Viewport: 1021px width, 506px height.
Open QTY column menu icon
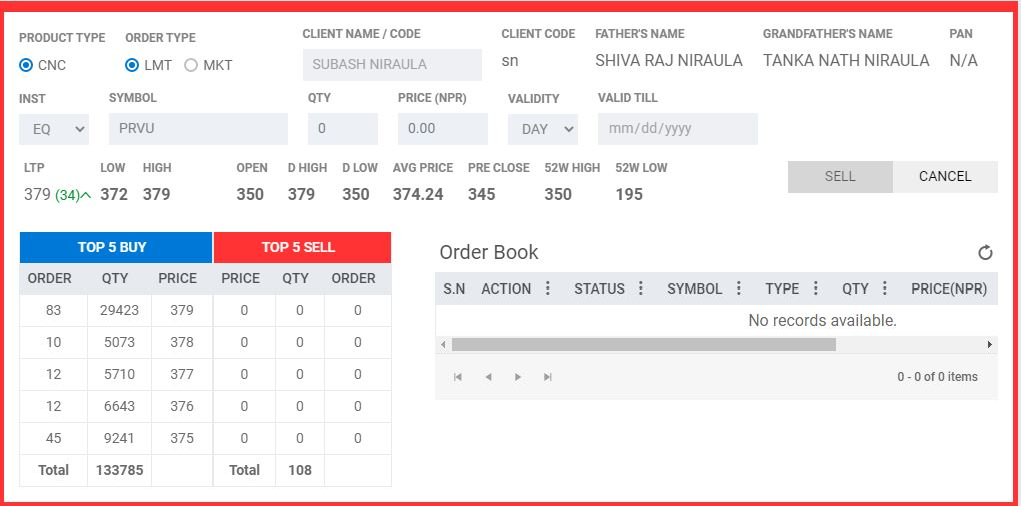885,289
